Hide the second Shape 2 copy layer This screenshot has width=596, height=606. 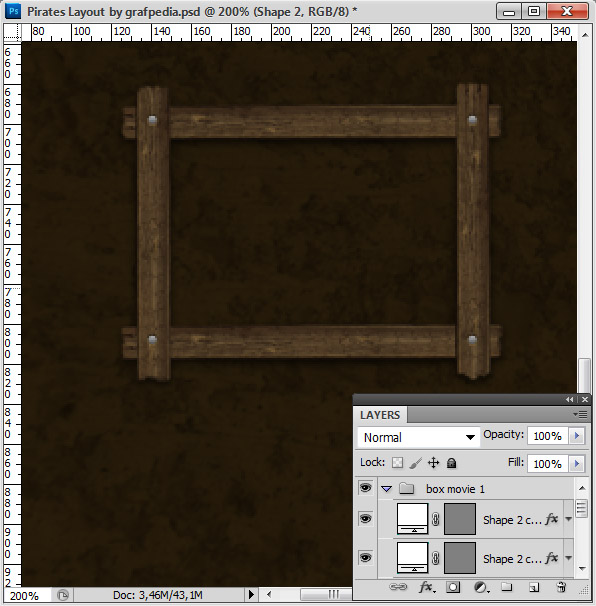tap(365, 558)
